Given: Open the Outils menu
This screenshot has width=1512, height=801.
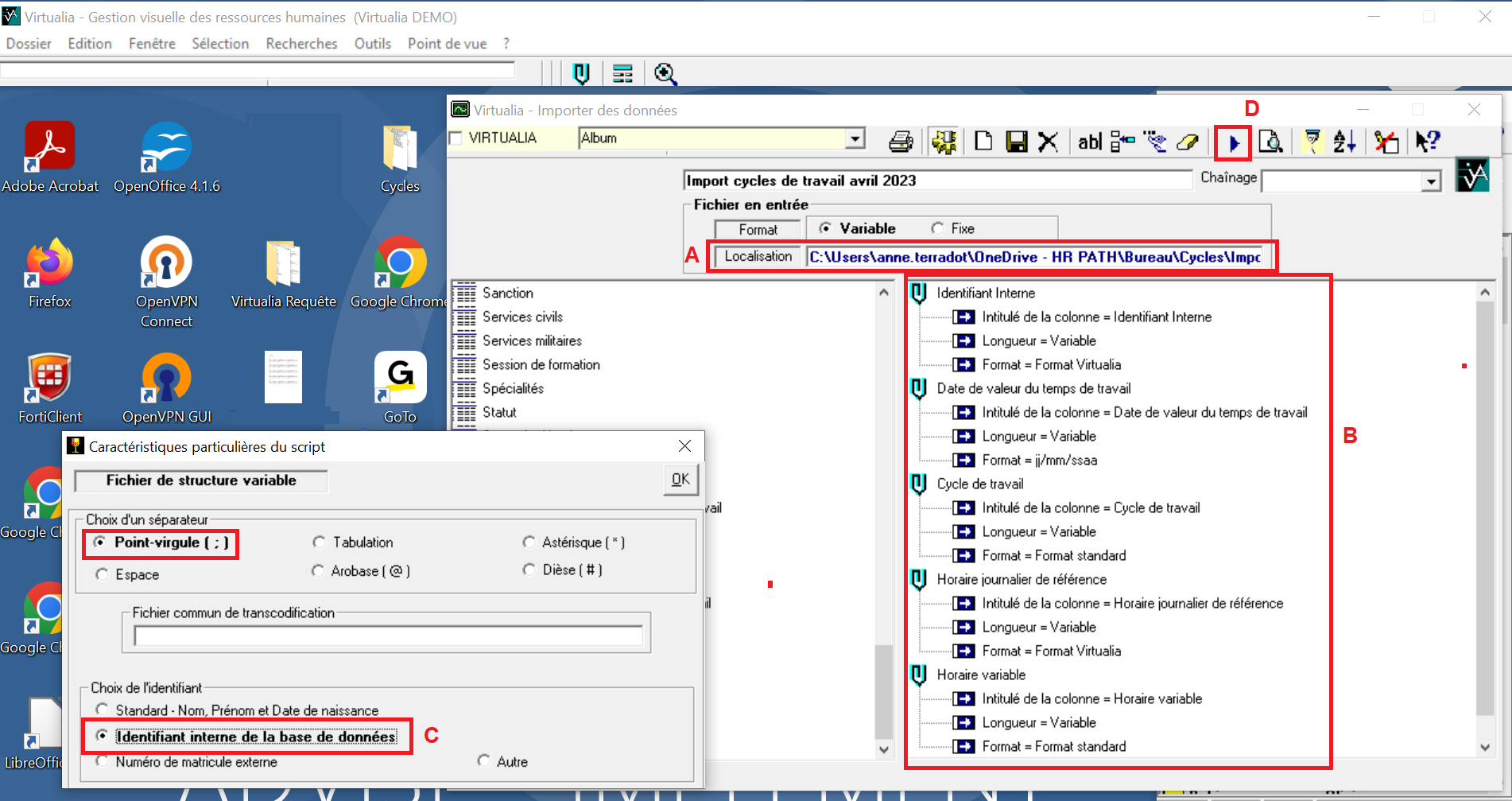Looking at the screenshot, I should coord(372,44).
